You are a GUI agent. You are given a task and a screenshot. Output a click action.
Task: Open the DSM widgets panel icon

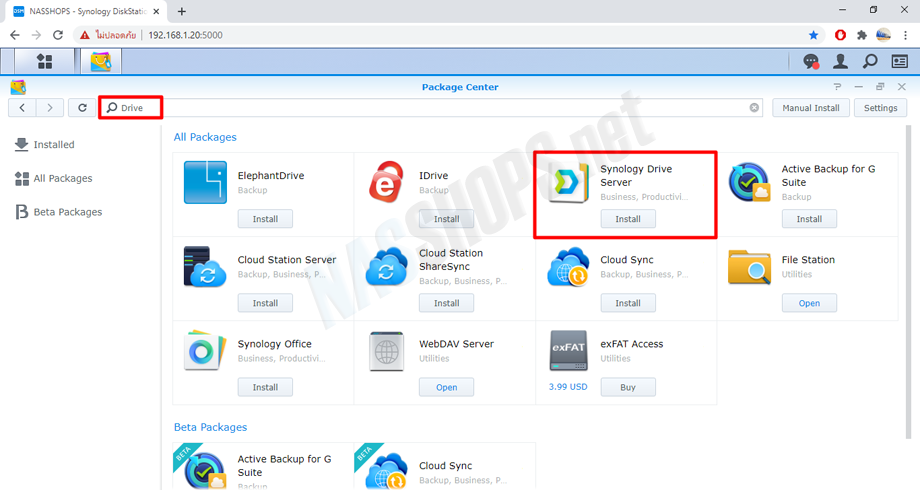(899, 61)
